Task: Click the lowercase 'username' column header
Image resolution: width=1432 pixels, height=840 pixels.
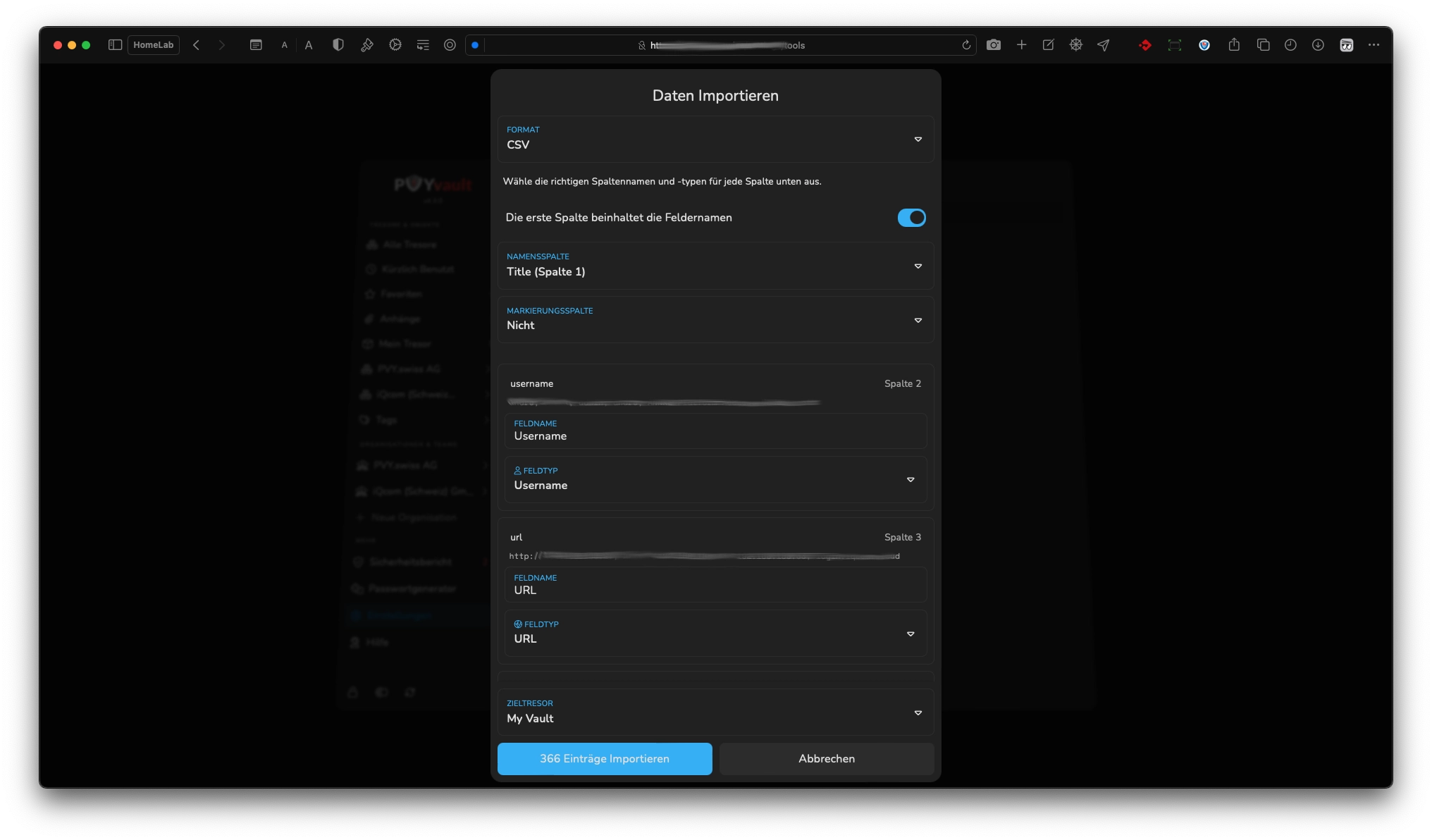Action: [x=532, y=384]
